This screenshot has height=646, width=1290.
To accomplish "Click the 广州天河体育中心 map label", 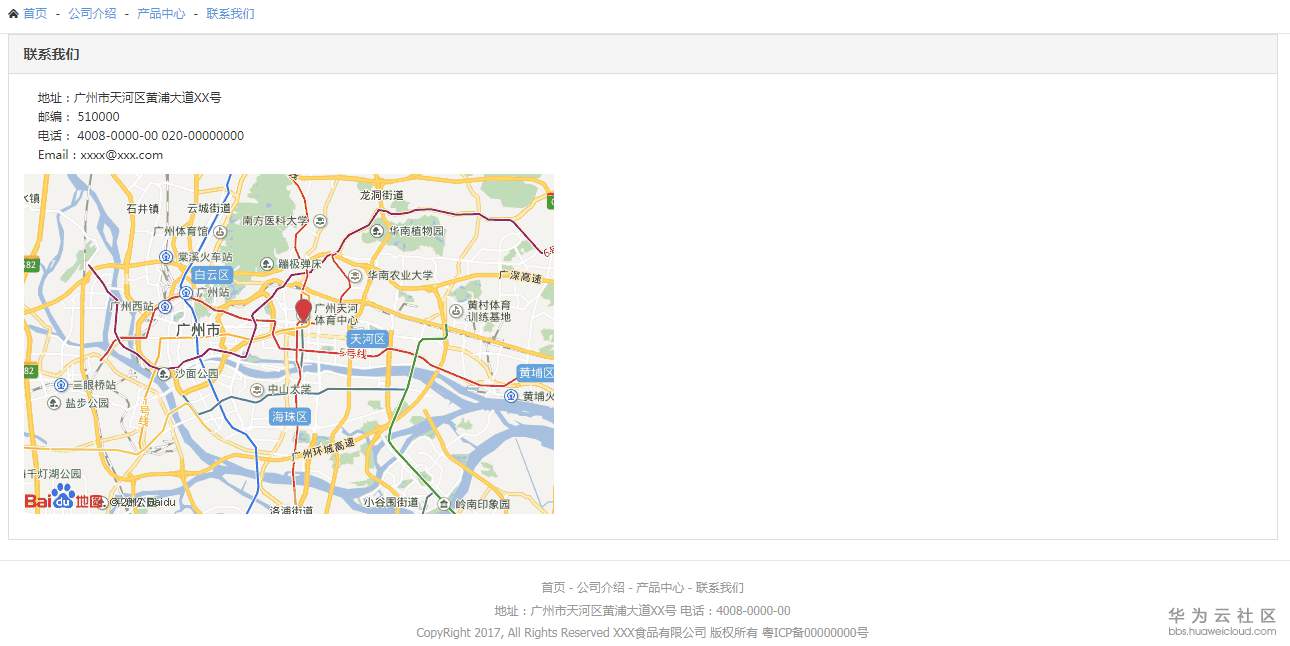I will pos(336,315).
